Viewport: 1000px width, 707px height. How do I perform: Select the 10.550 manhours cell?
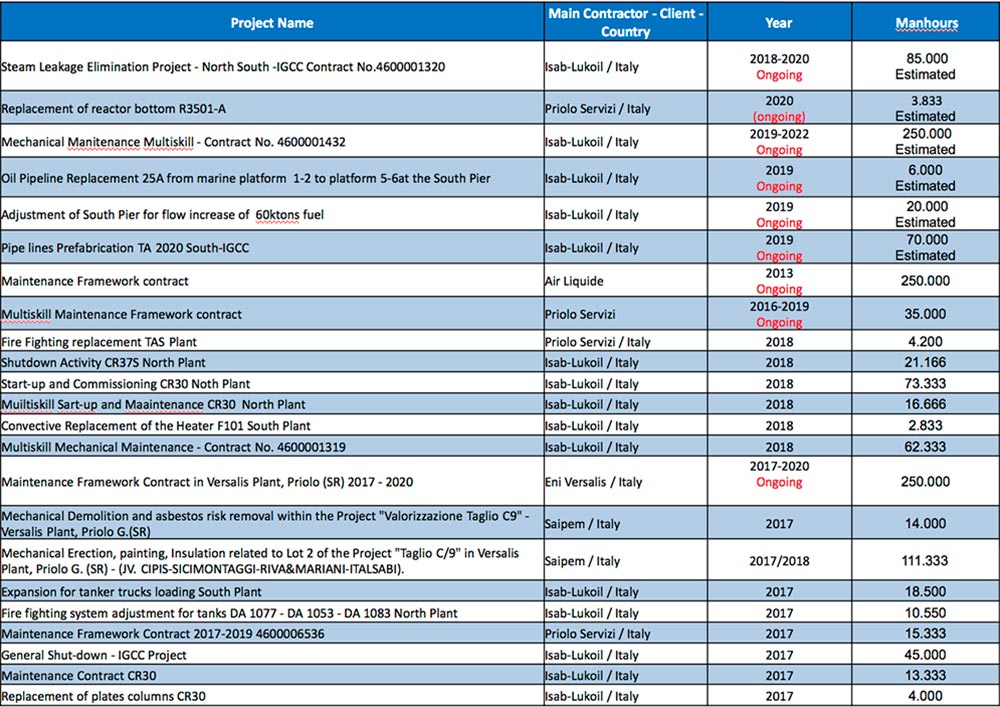[x=926, y=612]
